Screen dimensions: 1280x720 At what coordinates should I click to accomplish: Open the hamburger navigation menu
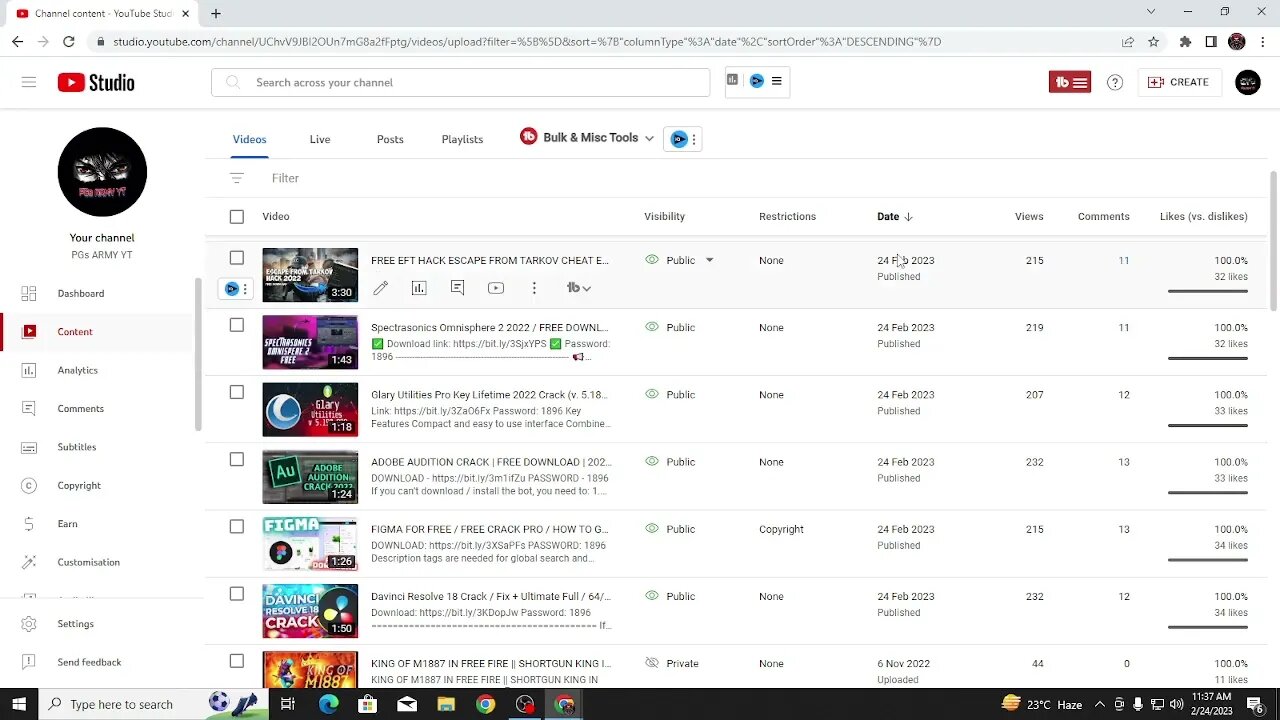tap(29, 82)
